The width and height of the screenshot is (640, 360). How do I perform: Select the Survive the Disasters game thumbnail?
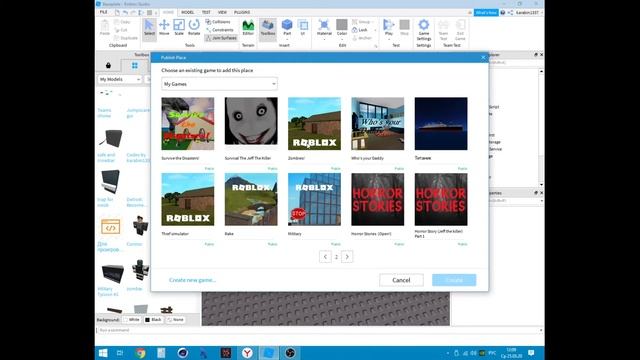(188, 124)
